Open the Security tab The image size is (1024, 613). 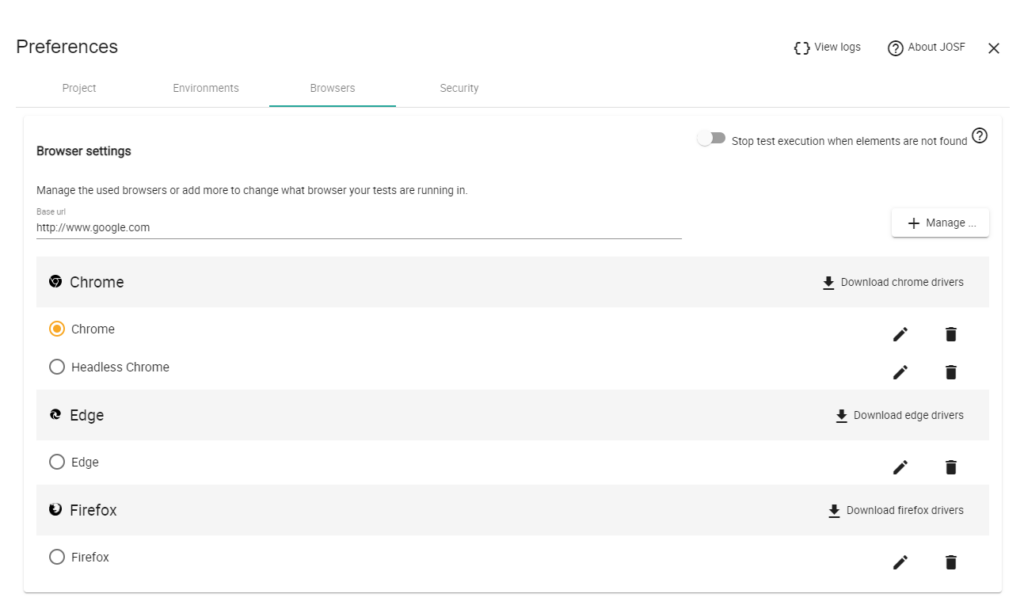(459, 88)
